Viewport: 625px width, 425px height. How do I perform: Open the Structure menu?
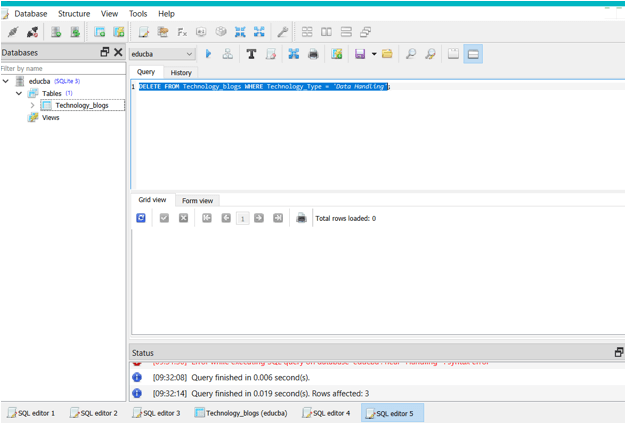pyautogui.click(x=73, y=14)
